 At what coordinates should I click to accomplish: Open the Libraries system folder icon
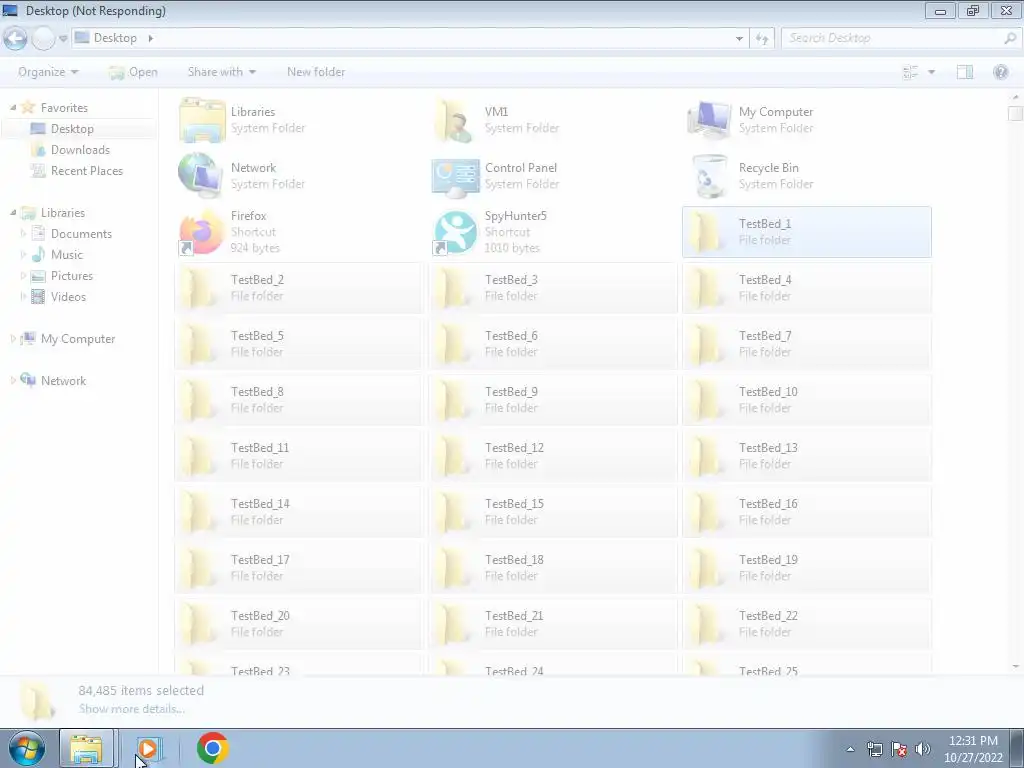click(202, 120)
